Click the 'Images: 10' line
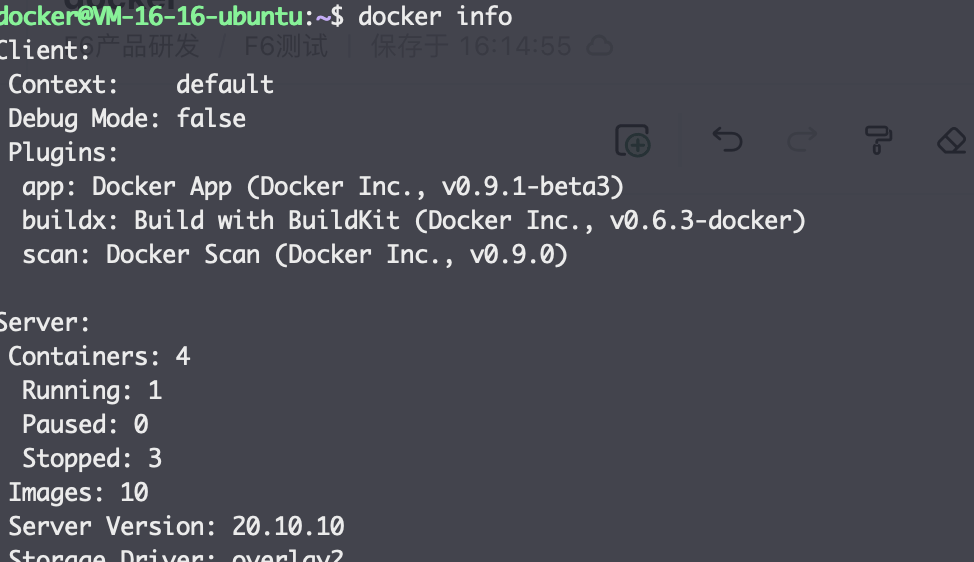The image size is (974, 562). click(x=78, y=492)
